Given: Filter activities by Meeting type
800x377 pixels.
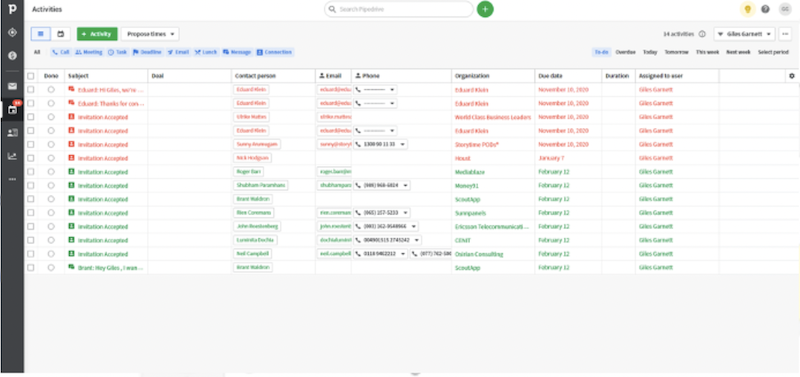Looking at the screenshot, I should [x=89, y=52].
